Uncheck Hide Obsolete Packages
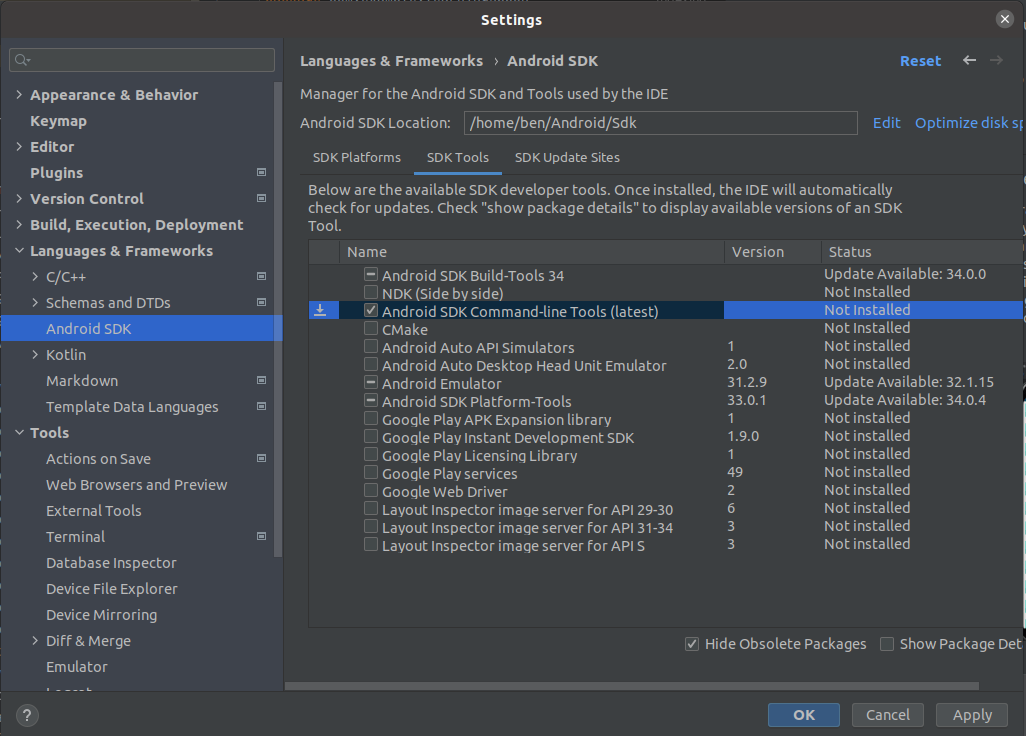The image size is (1026, 736). tap(692, 644)
